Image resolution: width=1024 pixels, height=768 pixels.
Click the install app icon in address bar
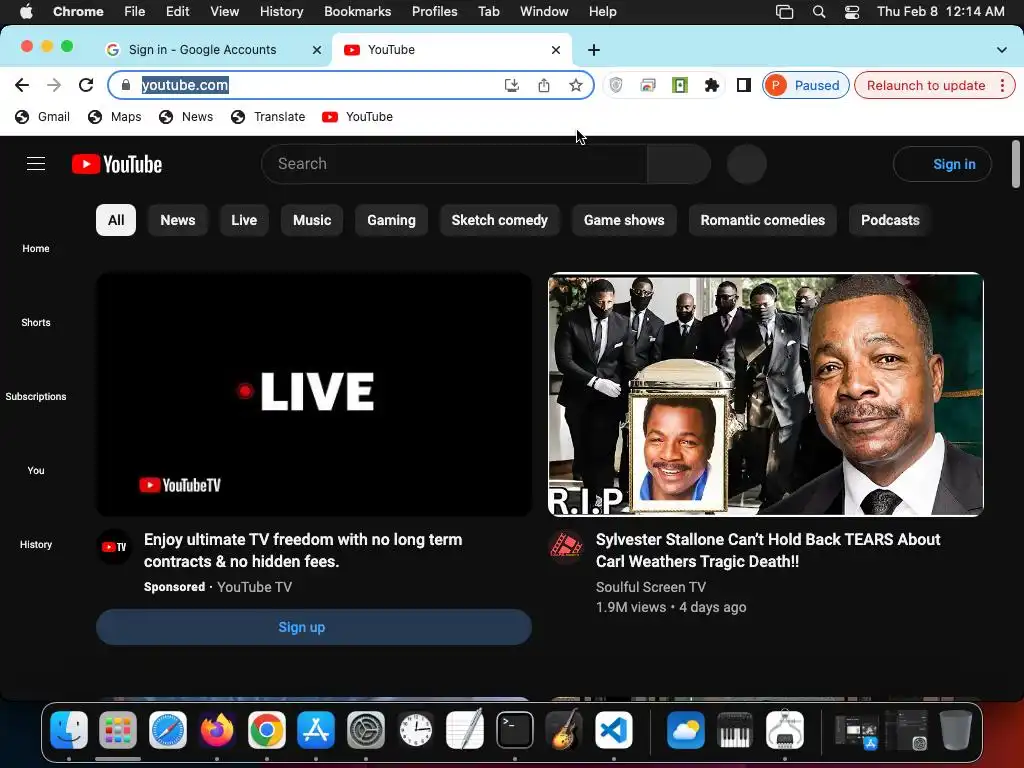point(512,85)
